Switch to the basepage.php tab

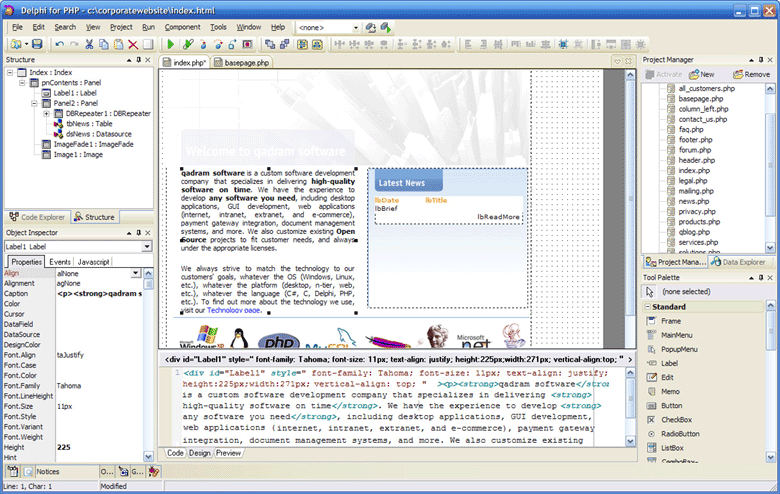point(242,63)
